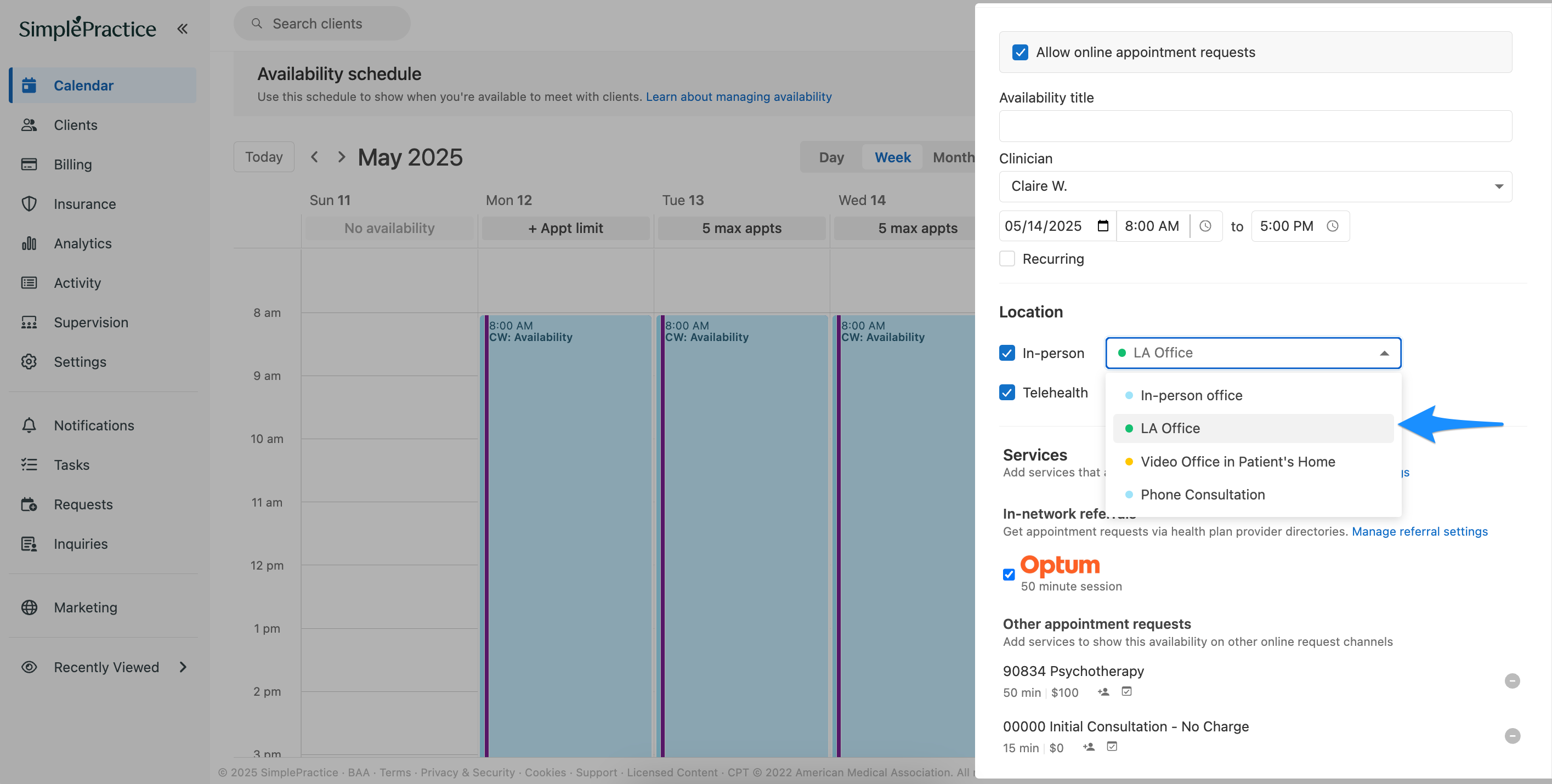
Task: Open the date picker calendar icon
Action: (x=1102, y=226)
